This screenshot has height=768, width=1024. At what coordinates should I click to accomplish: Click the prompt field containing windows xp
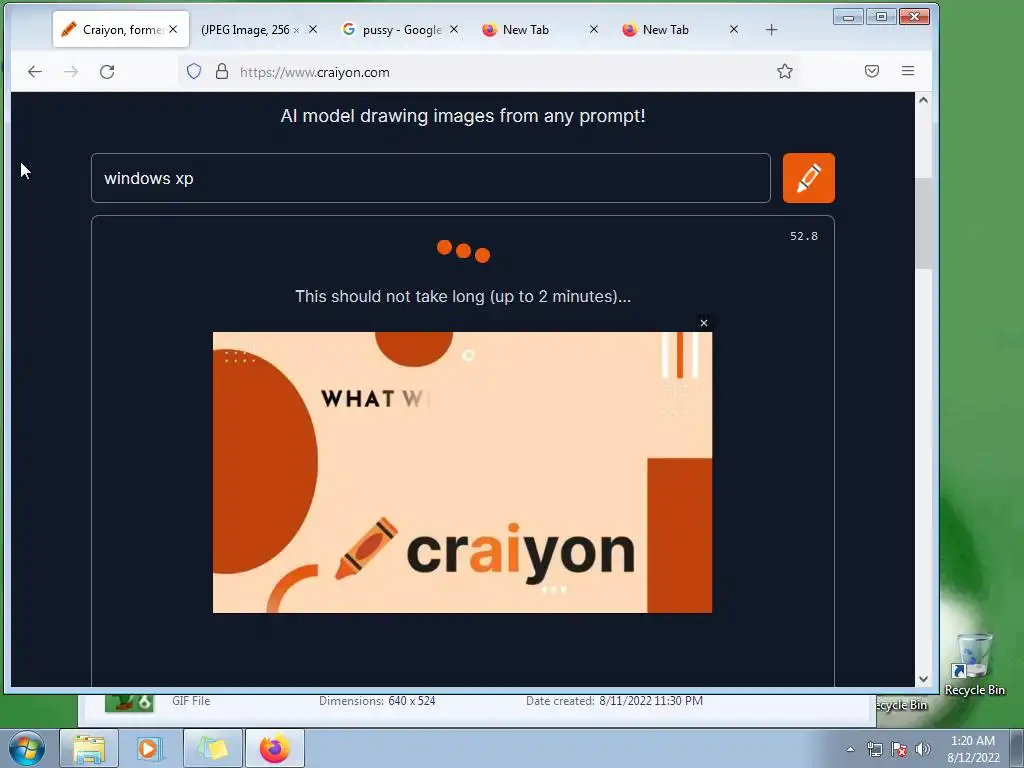(431, 178)
